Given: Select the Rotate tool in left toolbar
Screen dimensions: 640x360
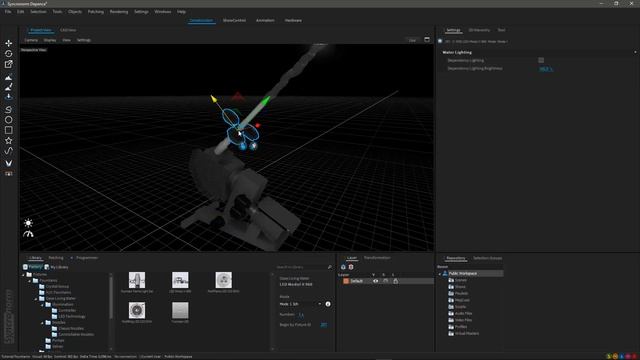Looking at the screenshot, I should point(9,54).
